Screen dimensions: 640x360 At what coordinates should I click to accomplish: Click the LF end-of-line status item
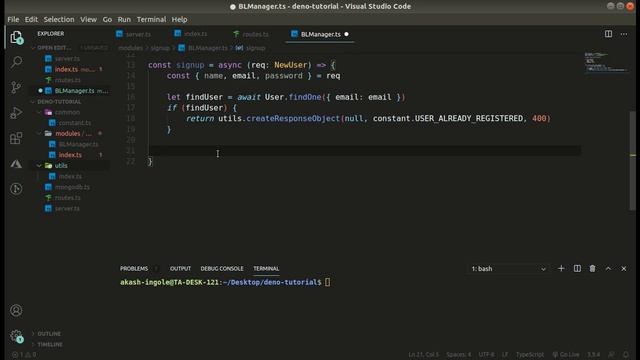(x=505, y=355)
